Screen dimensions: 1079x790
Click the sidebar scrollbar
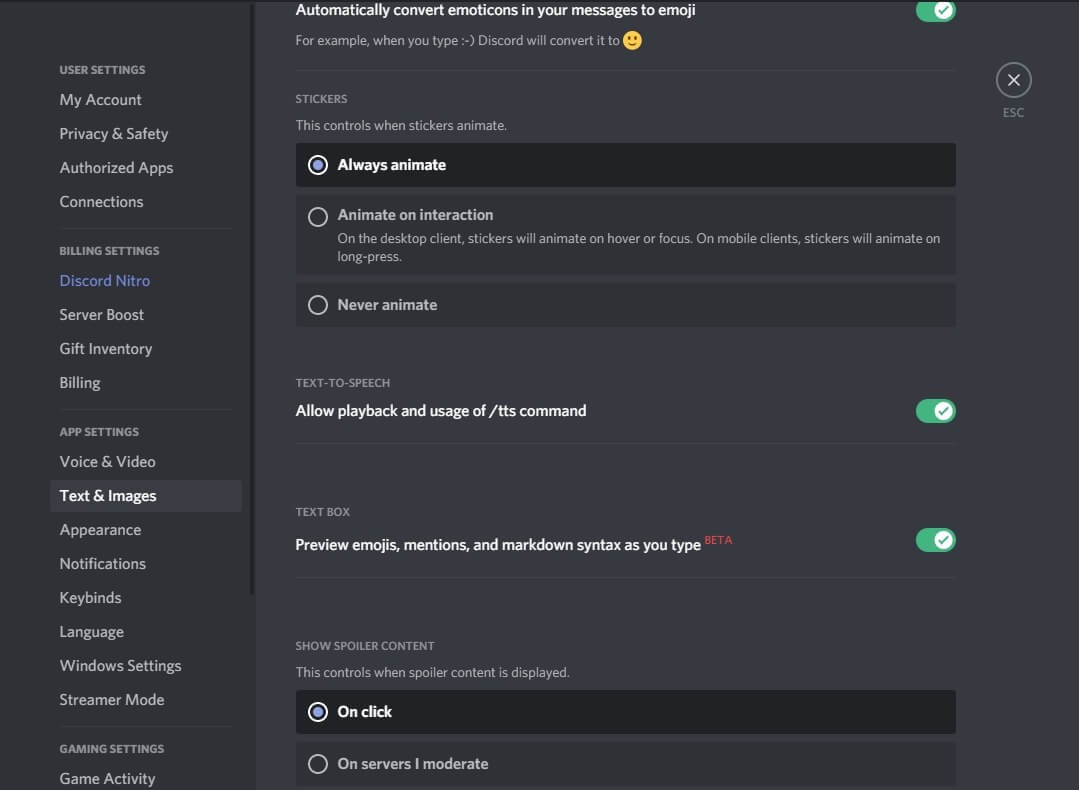coord(252,300)
